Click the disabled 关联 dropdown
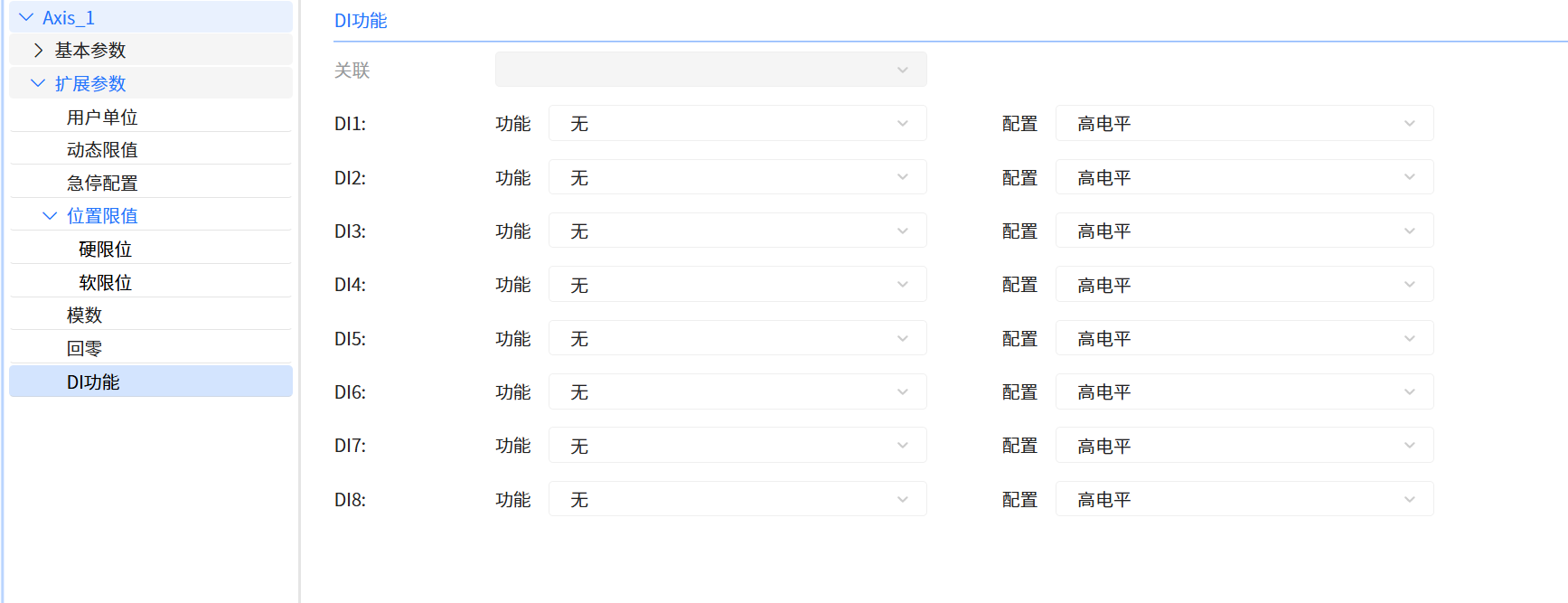The height and width of the screenshot is (603, 1568). tap(710, 71)
